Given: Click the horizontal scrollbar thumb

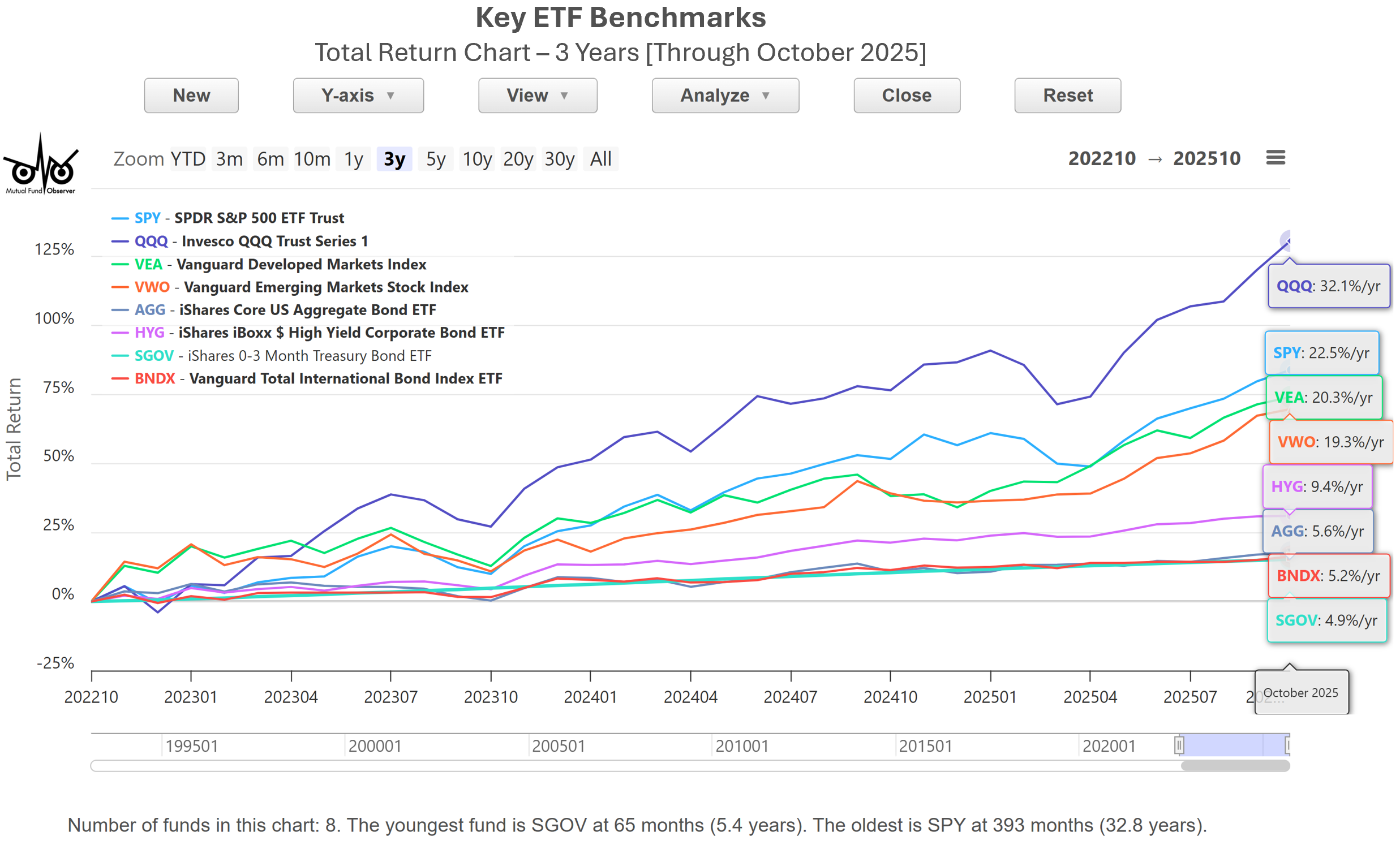Looking at the screenshot, I should tap(1235, 766).
